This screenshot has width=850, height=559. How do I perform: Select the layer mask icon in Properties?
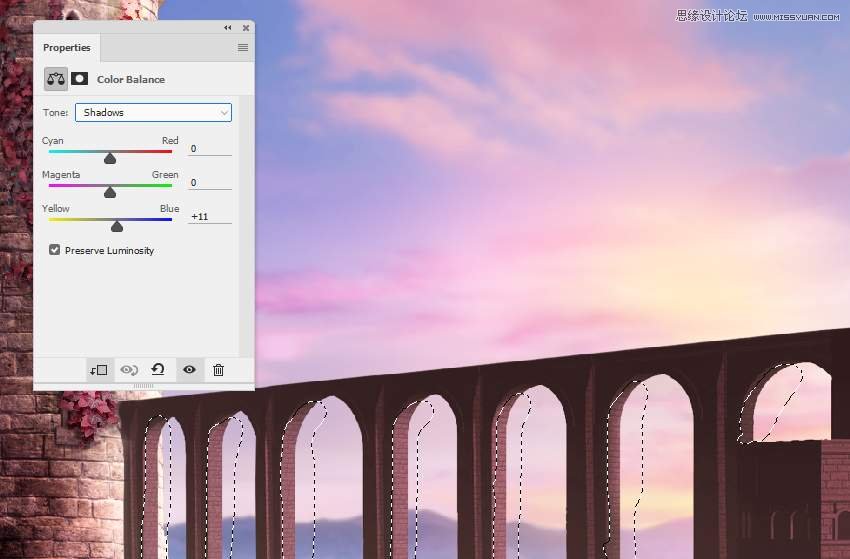tap(80, 79)
